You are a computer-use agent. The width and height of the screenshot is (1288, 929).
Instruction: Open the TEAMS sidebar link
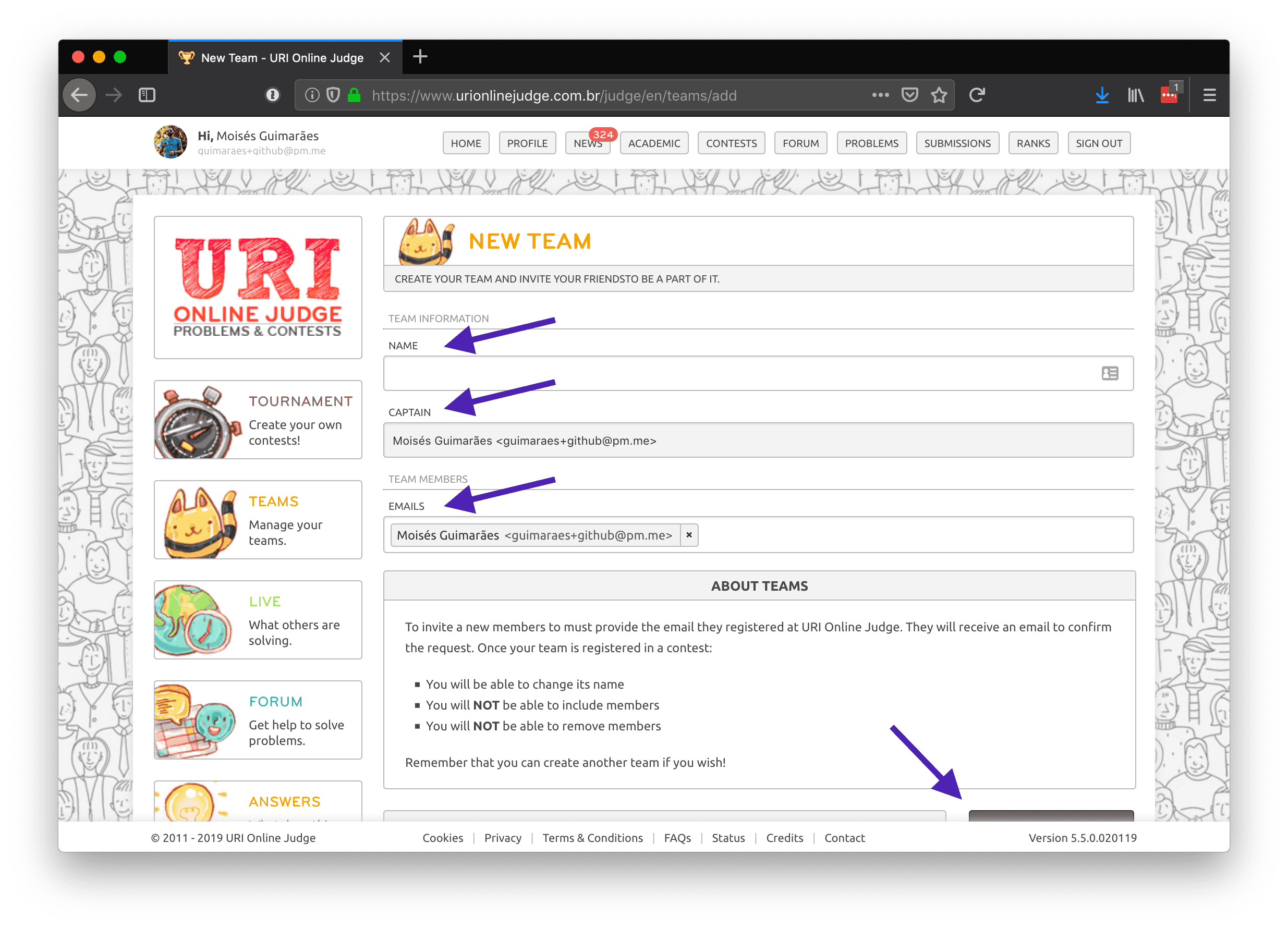pyautogui.click(x=273, y=502)
